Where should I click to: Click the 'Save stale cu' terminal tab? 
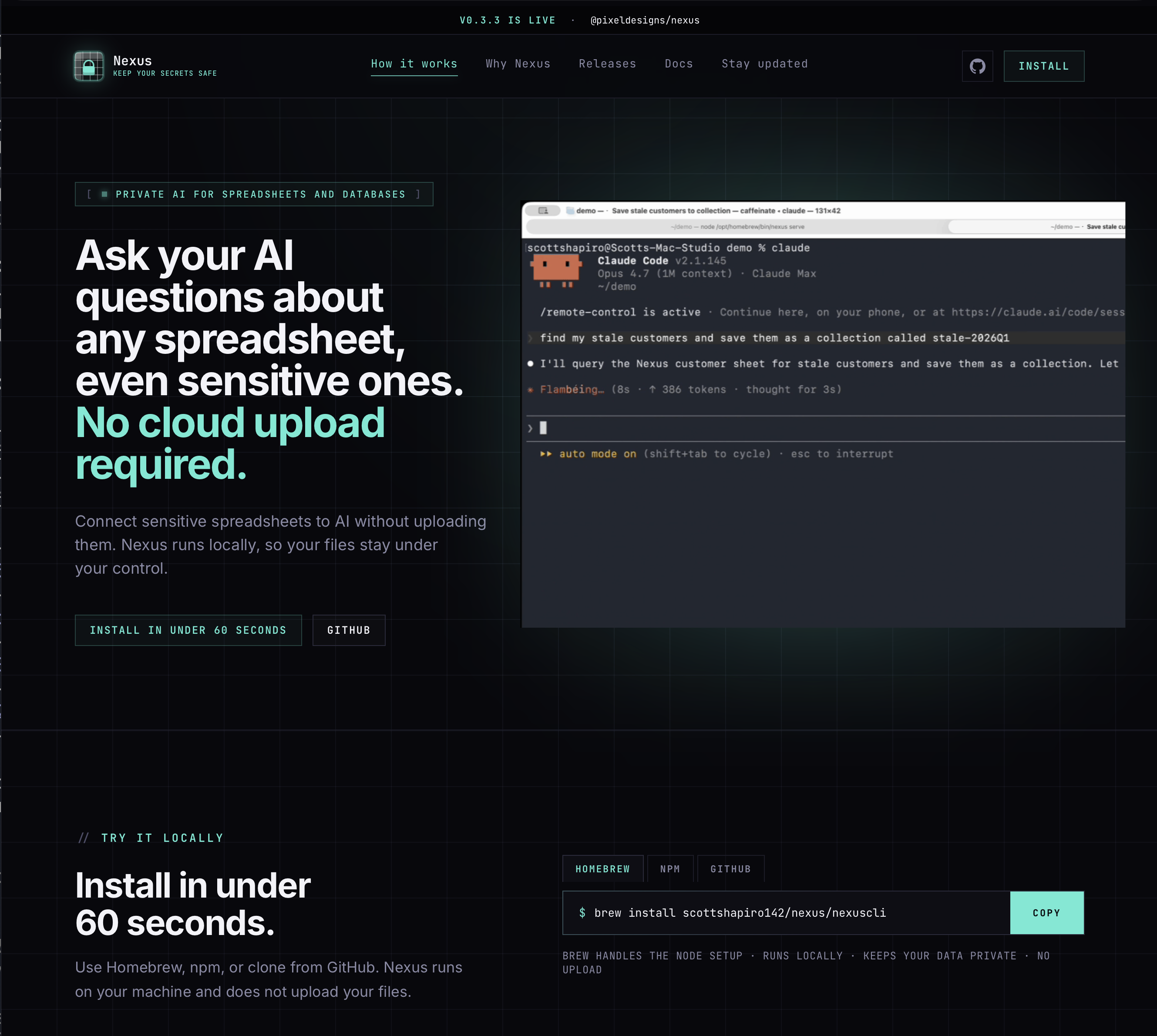tap(1037, 226)
